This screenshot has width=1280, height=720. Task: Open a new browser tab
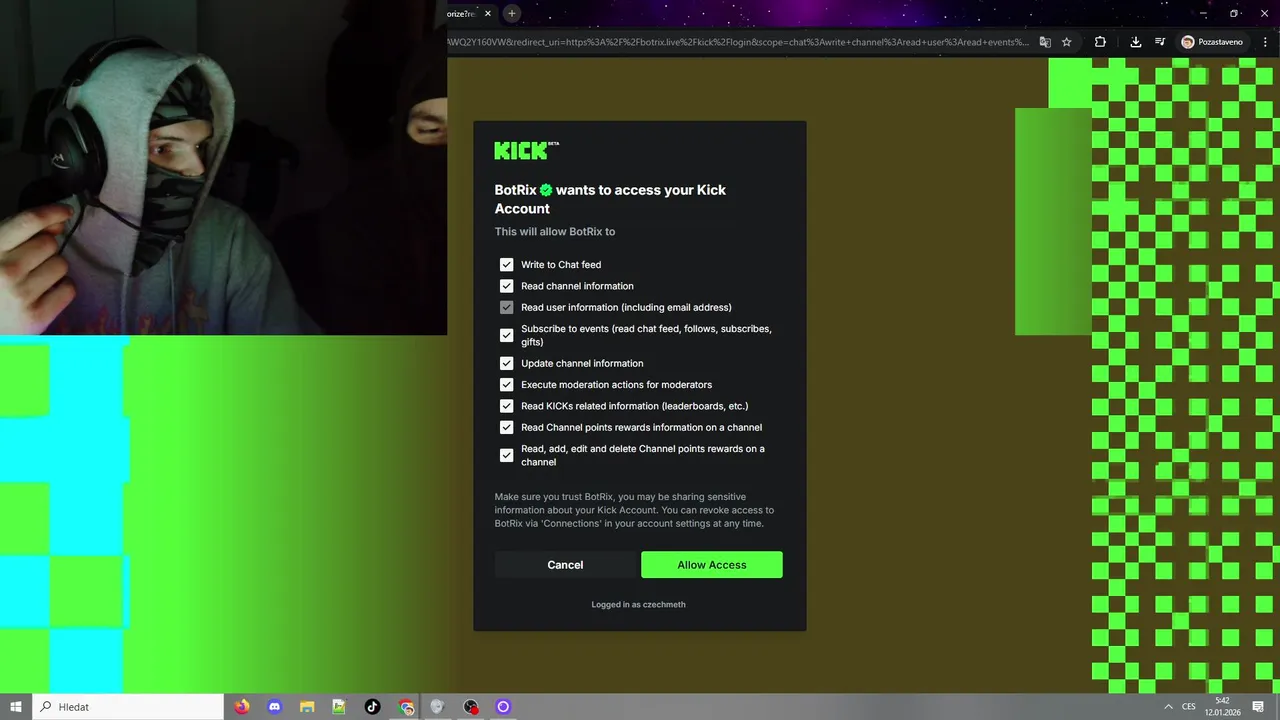click(x=512, y=13)
